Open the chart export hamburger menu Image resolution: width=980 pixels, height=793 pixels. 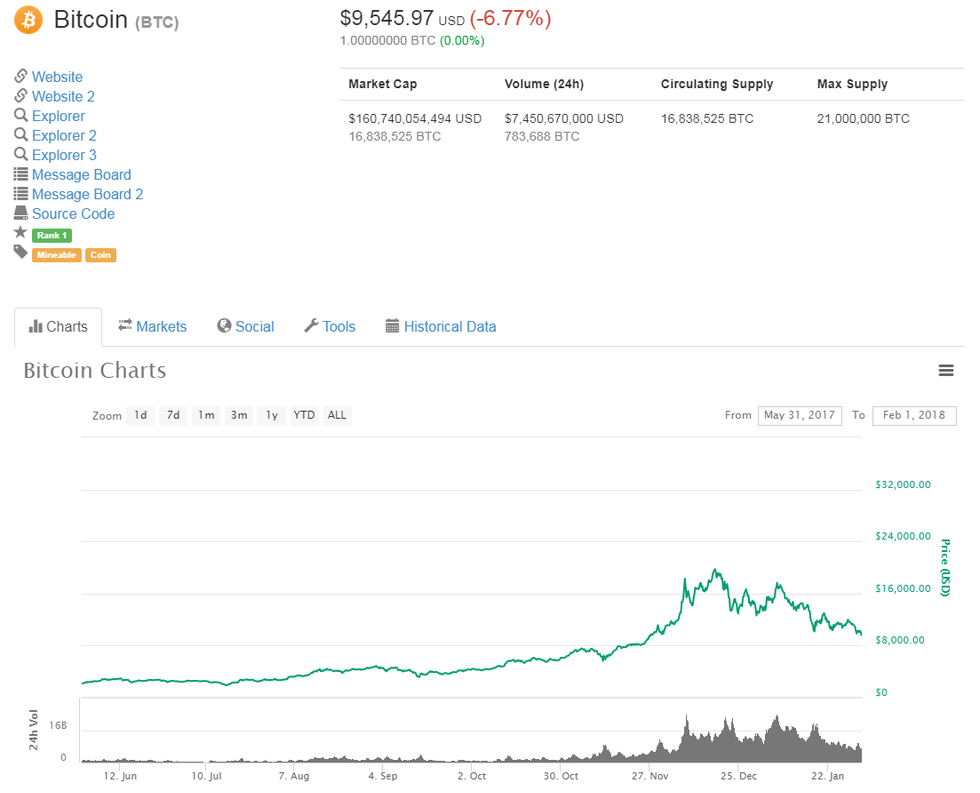click(946, 370)
